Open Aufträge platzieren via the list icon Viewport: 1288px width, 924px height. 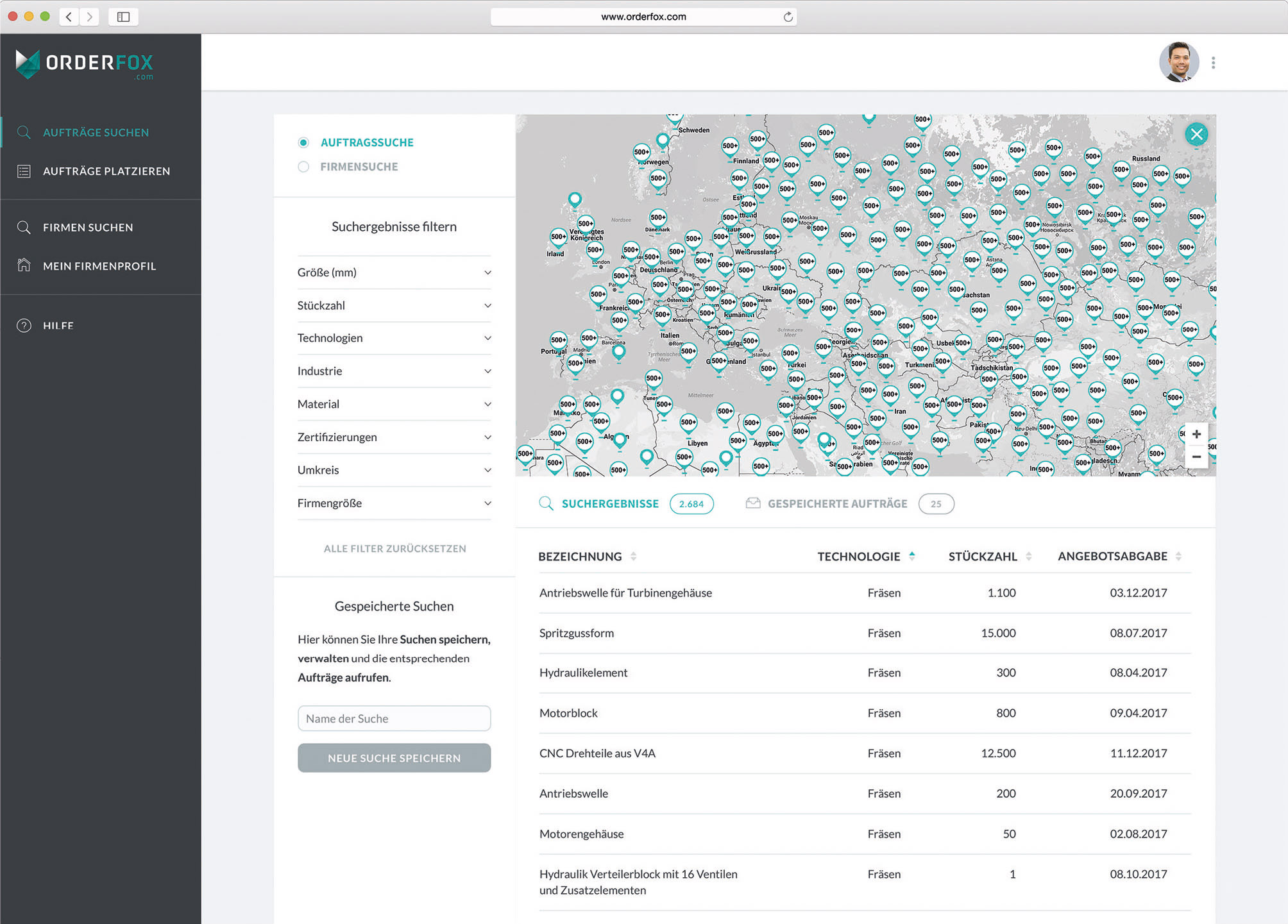point(24,171)
